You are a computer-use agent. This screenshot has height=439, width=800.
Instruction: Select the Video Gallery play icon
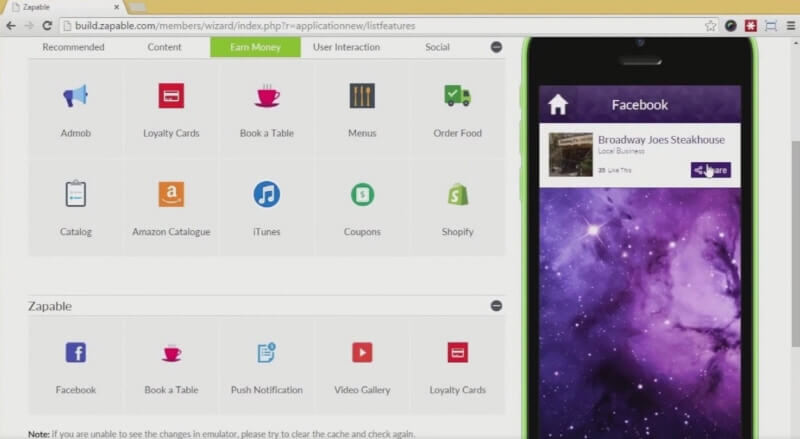pos(362,352)
